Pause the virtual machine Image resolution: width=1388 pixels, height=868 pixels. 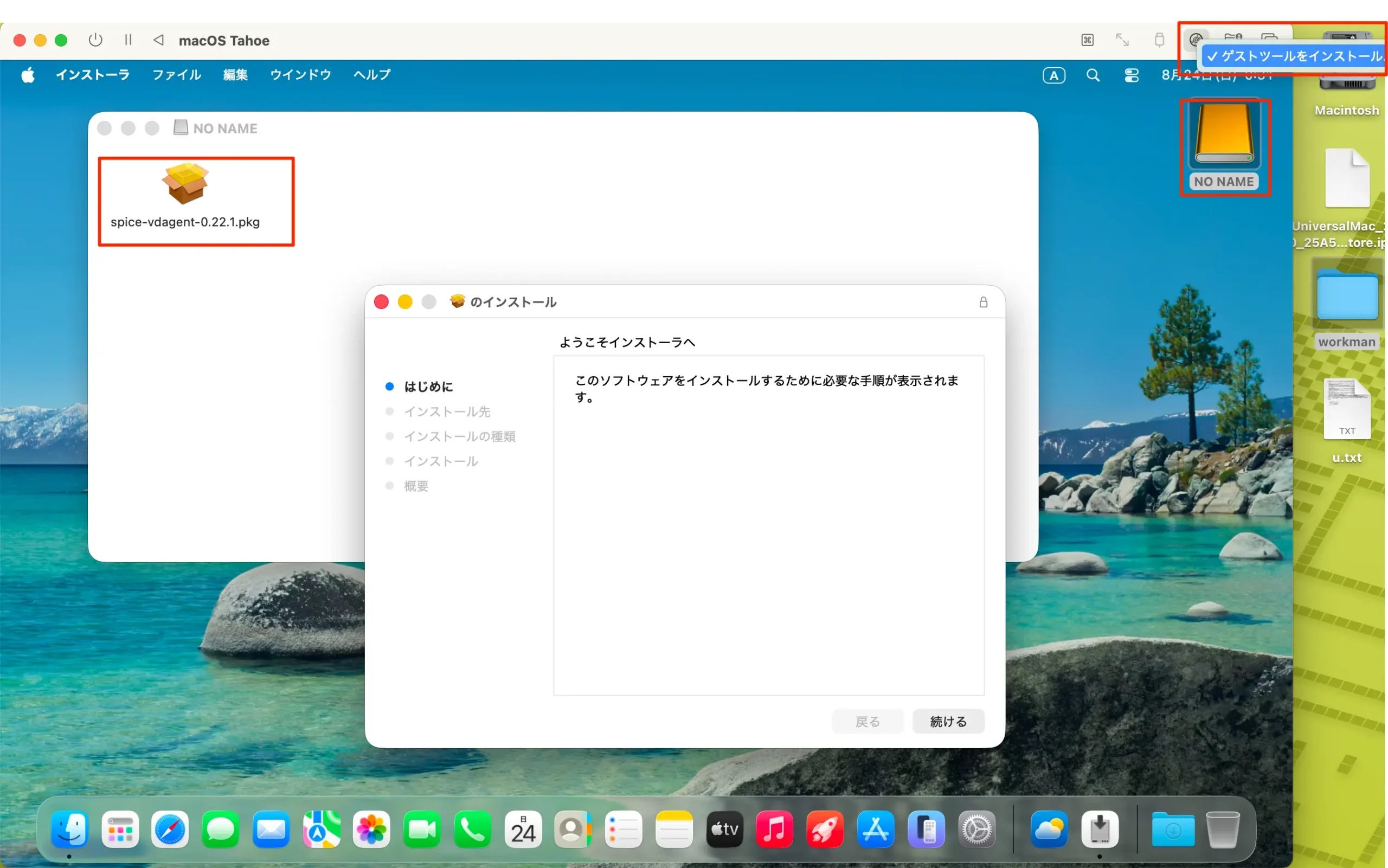[x=128, y=40]
